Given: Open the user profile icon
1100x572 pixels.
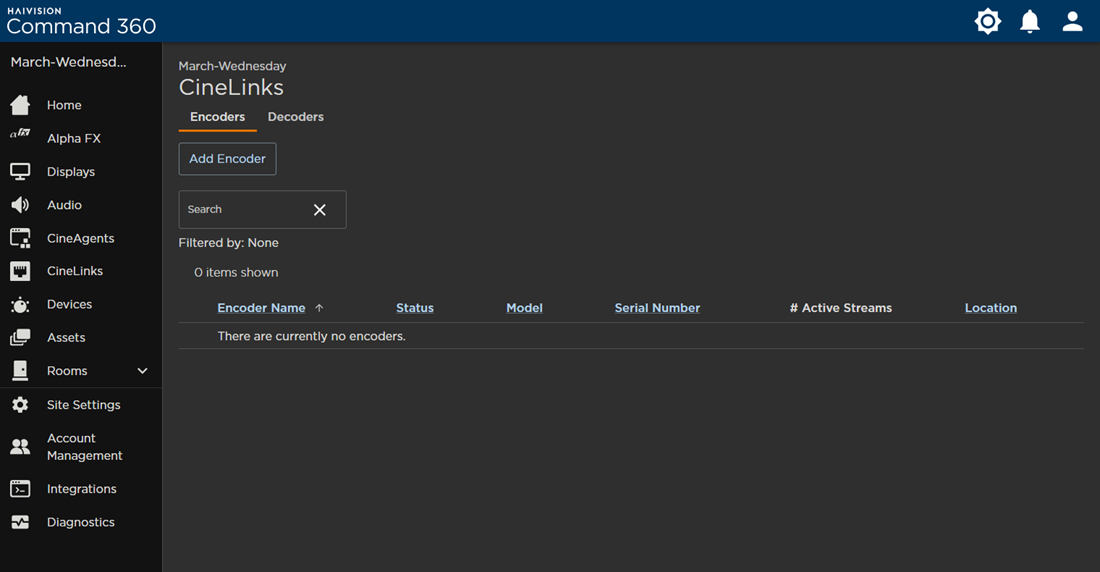Looking at the screenshot, I should coord(1073,21).
